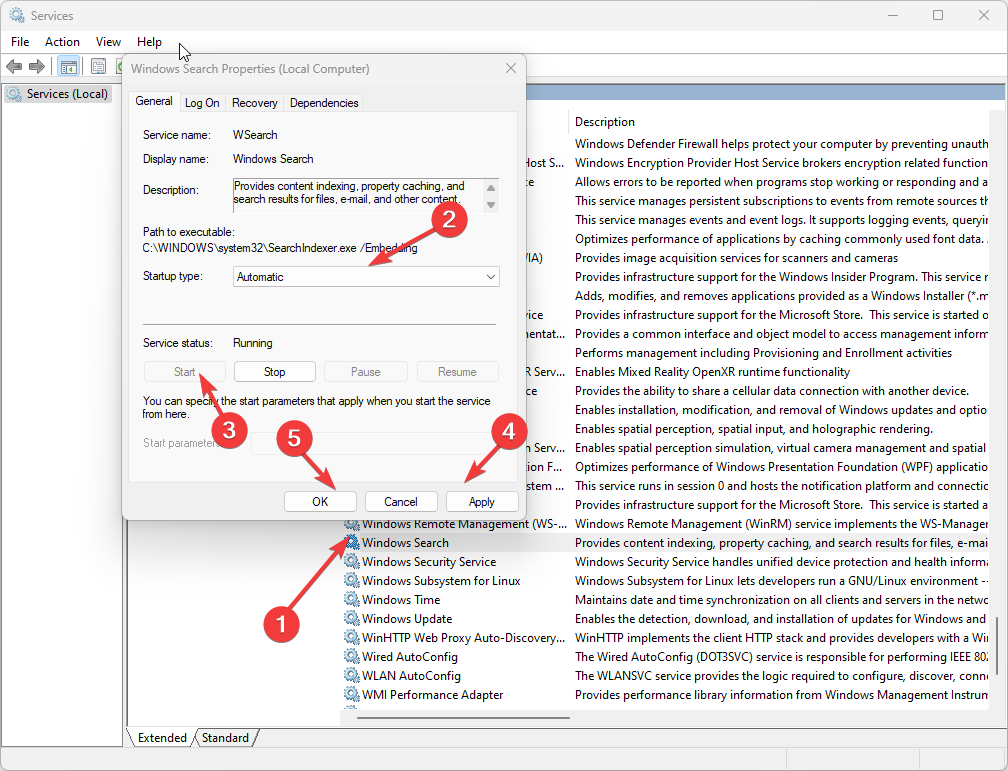Click OK in the properties dialog

click(x=320, y=502)
